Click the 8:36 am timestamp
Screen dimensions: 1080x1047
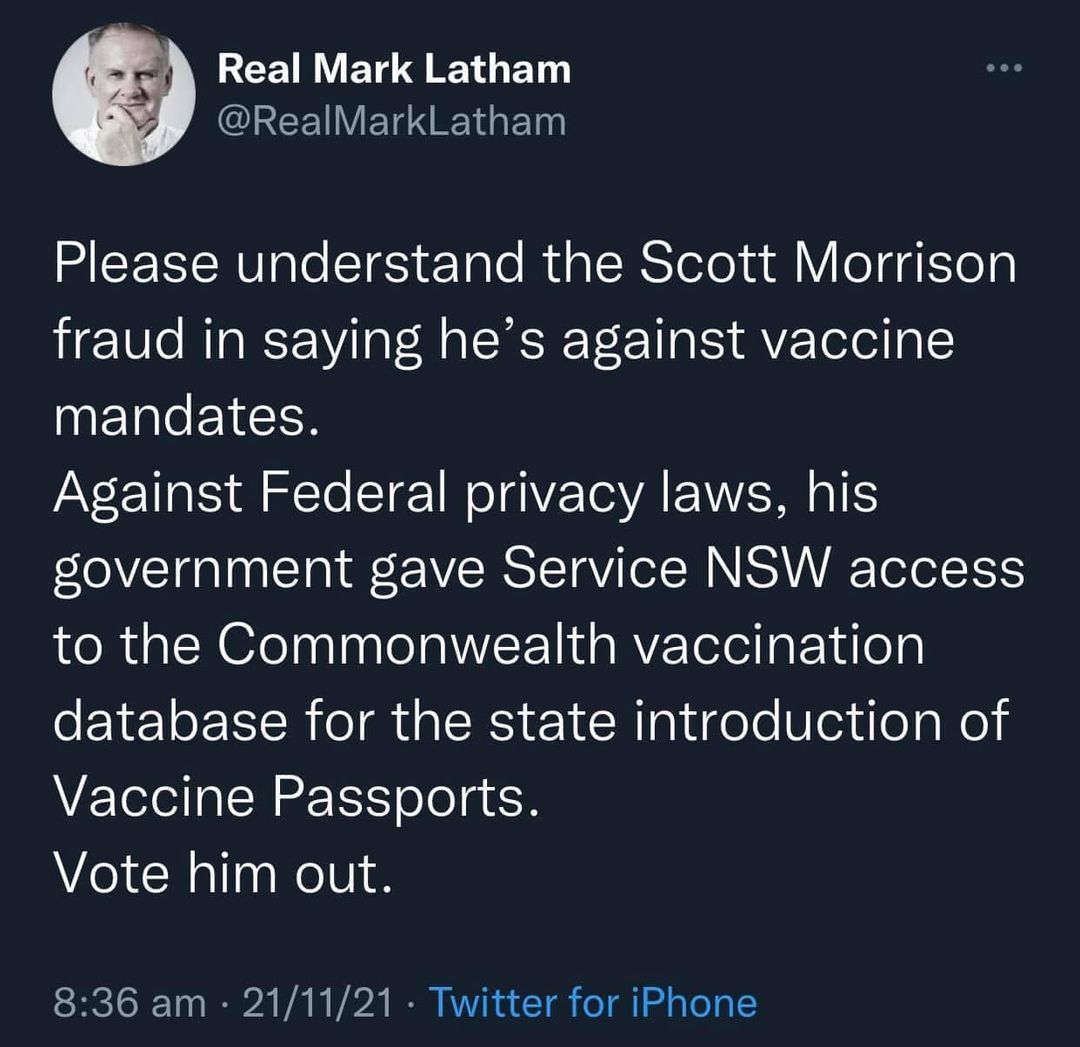[x=129, y=1003]
